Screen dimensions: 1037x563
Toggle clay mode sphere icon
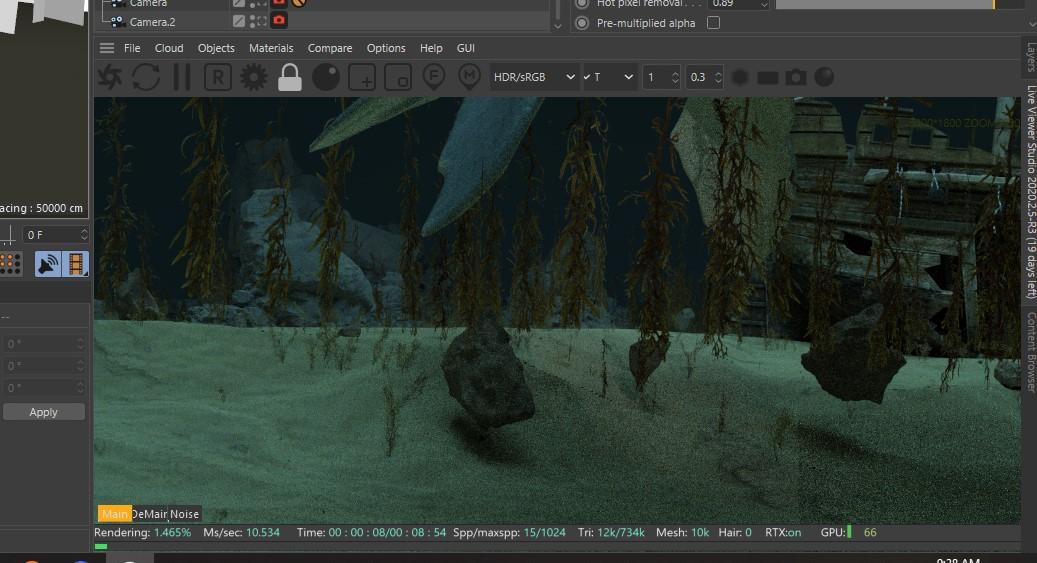click(x=326, y=77)
